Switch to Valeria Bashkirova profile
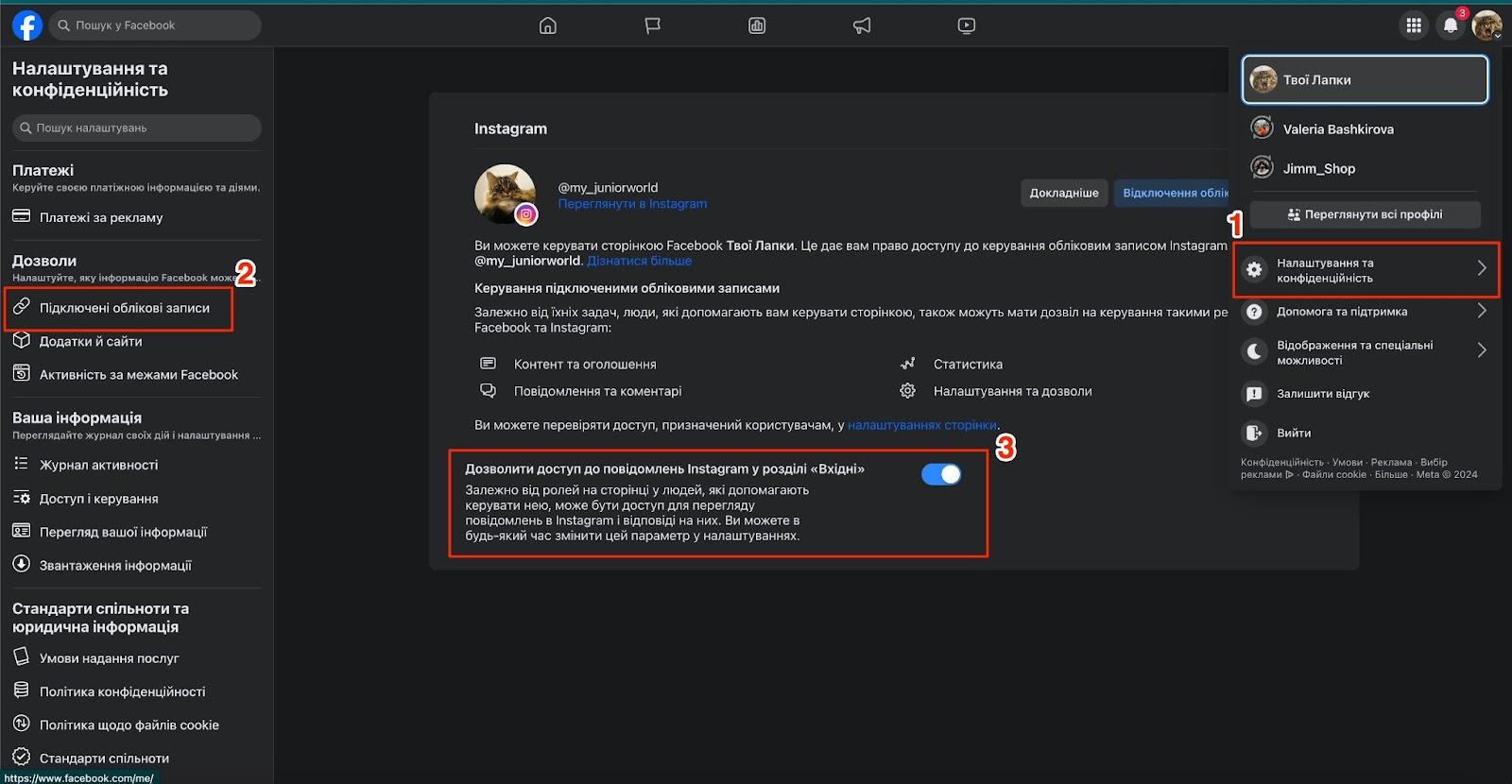This screenshot has height=784, width=1512. pyautogui.click(x=1337, y=129)
